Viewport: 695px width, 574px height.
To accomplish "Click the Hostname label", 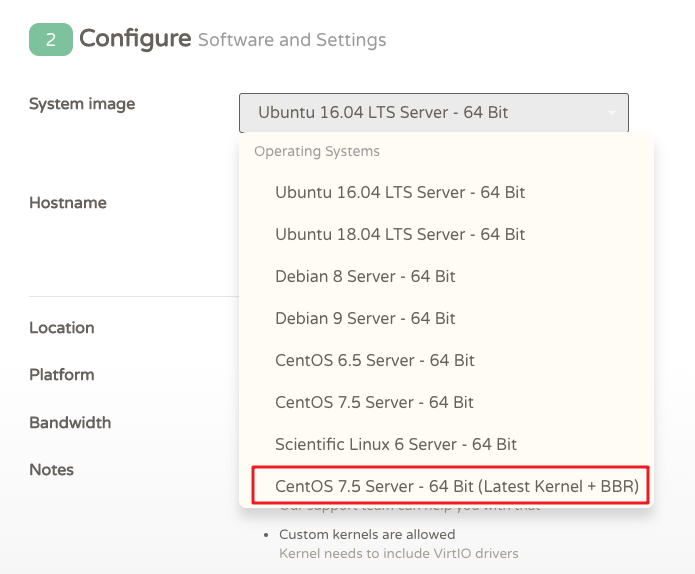I will click(x=68, y=203).
